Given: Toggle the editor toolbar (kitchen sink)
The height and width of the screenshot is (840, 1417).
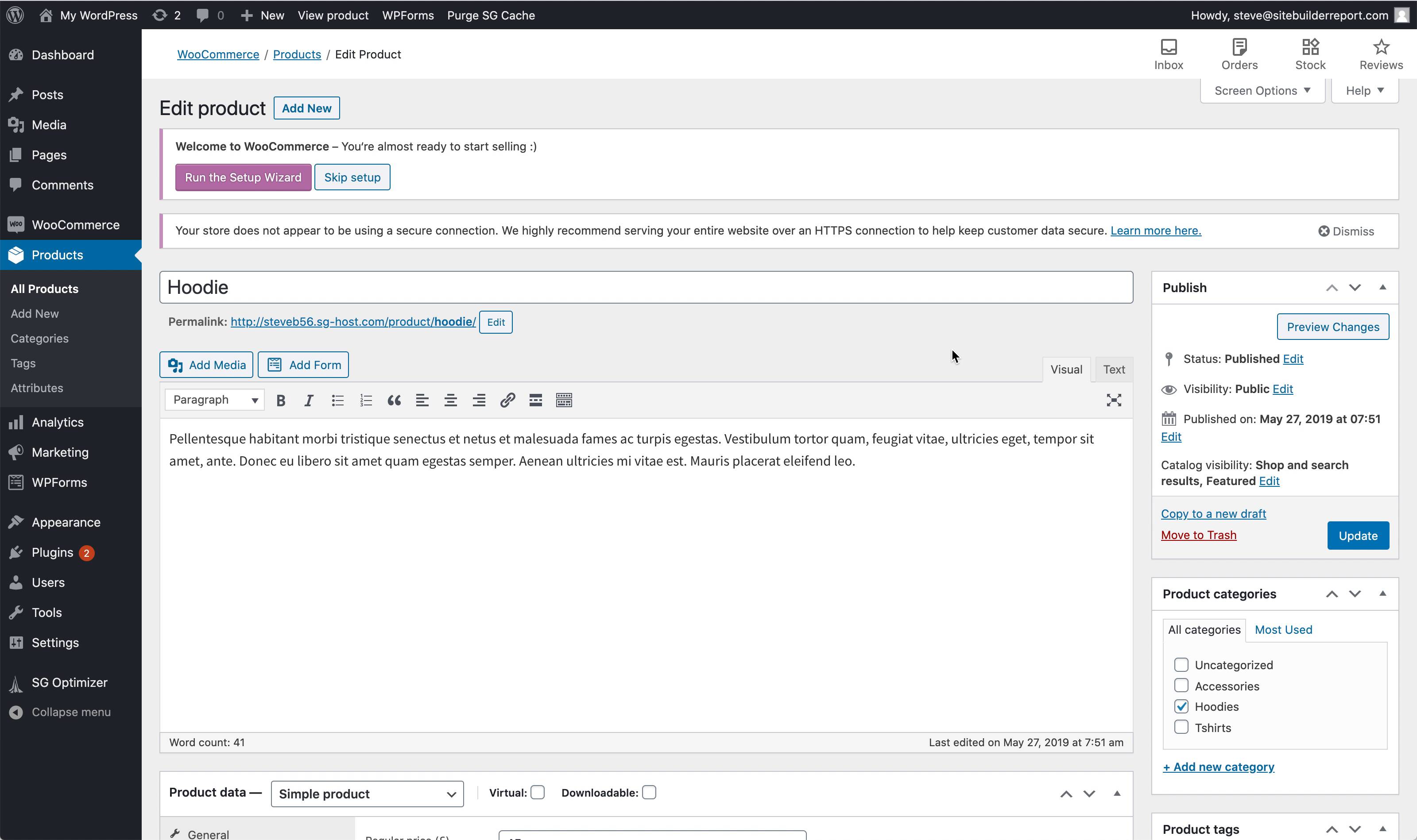Looking at the screenshot, I should point(564,401).
